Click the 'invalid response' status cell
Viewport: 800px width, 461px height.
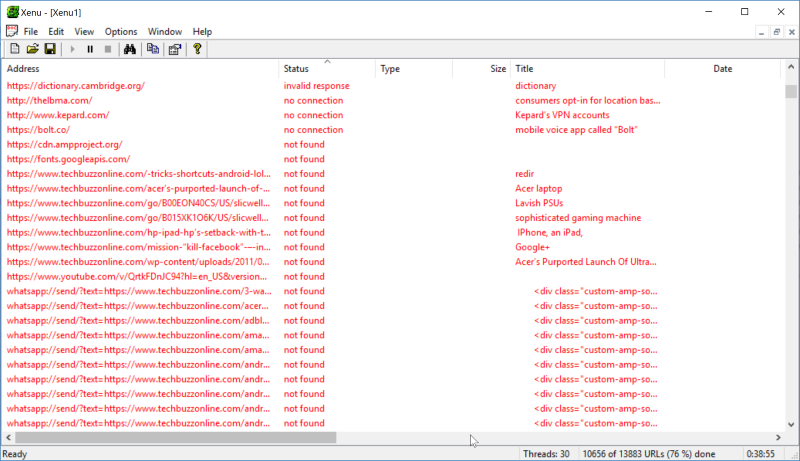point(316,86)
